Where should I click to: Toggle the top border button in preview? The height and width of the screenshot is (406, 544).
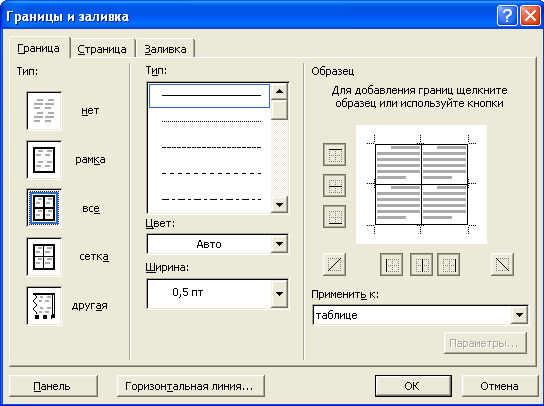click(334, 154)
